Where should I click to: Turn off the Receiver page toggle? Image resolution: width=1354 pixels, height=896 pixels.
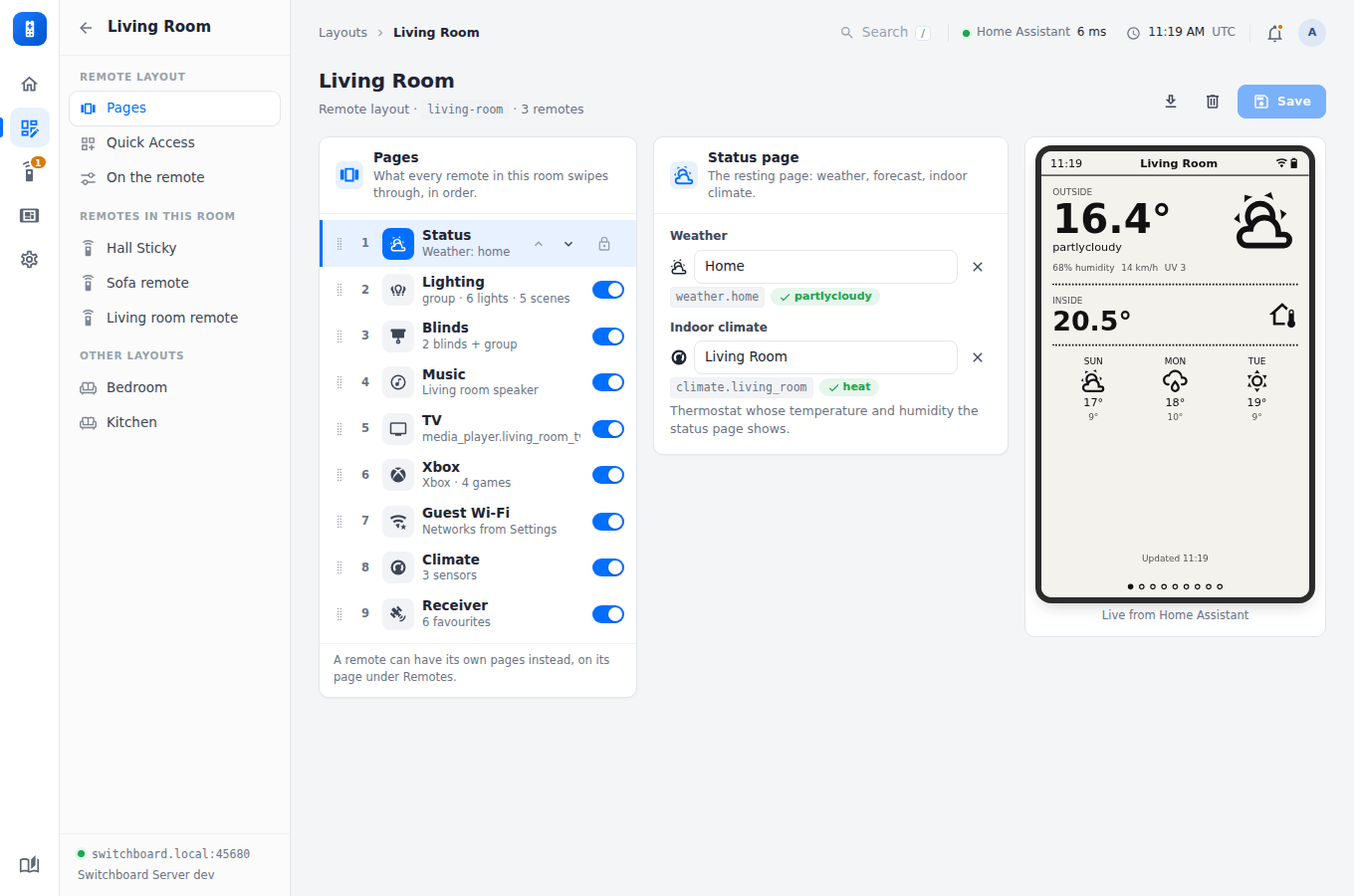pyautogui.click(x=608, y=614)
